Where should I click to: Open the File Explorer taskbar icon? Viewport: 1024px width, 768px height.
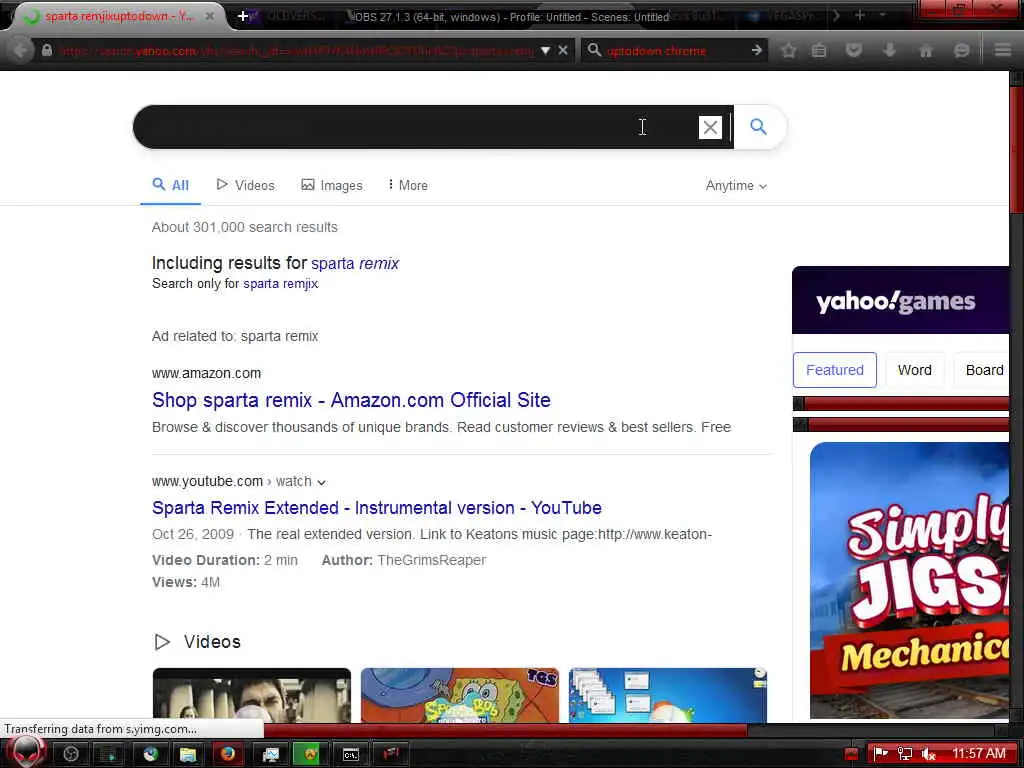pos(188,754)
